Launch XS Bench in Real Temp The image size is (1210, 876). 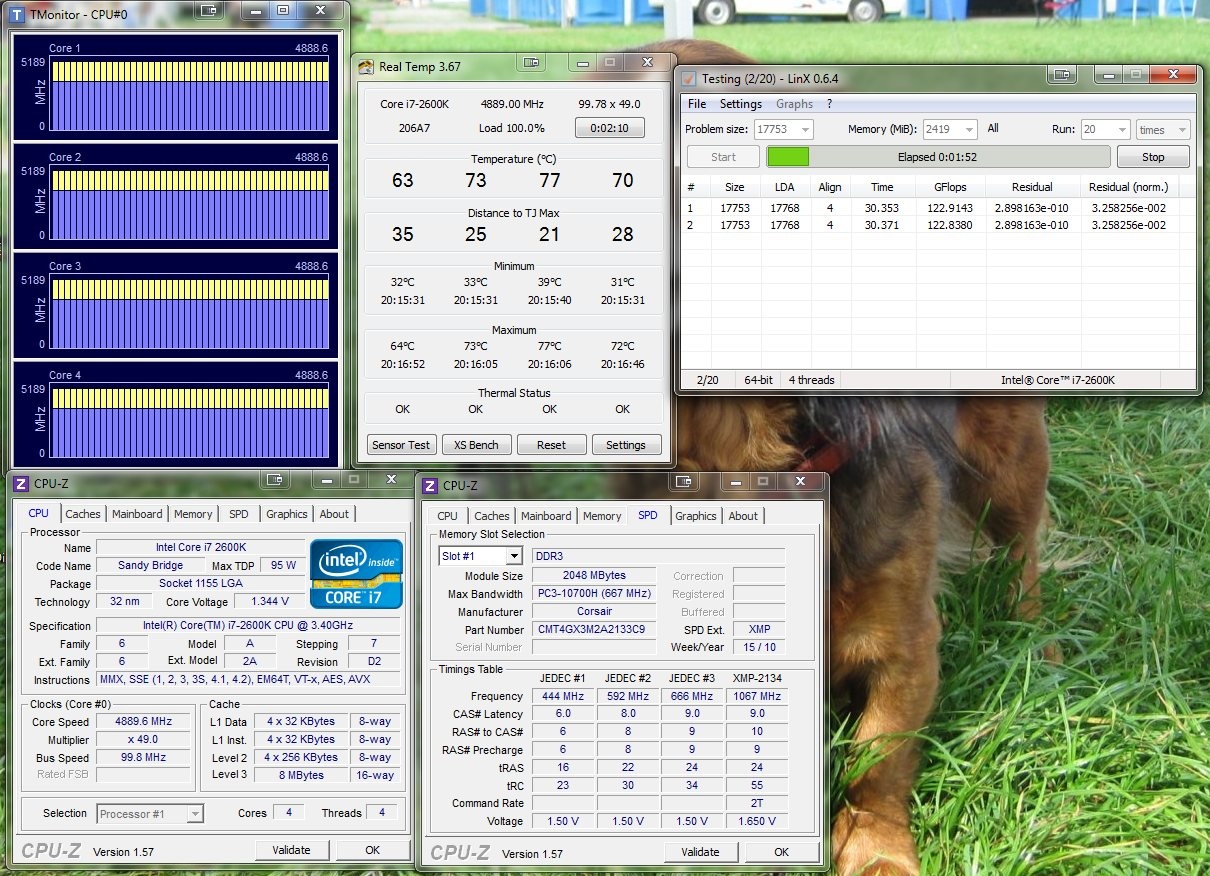476,445
